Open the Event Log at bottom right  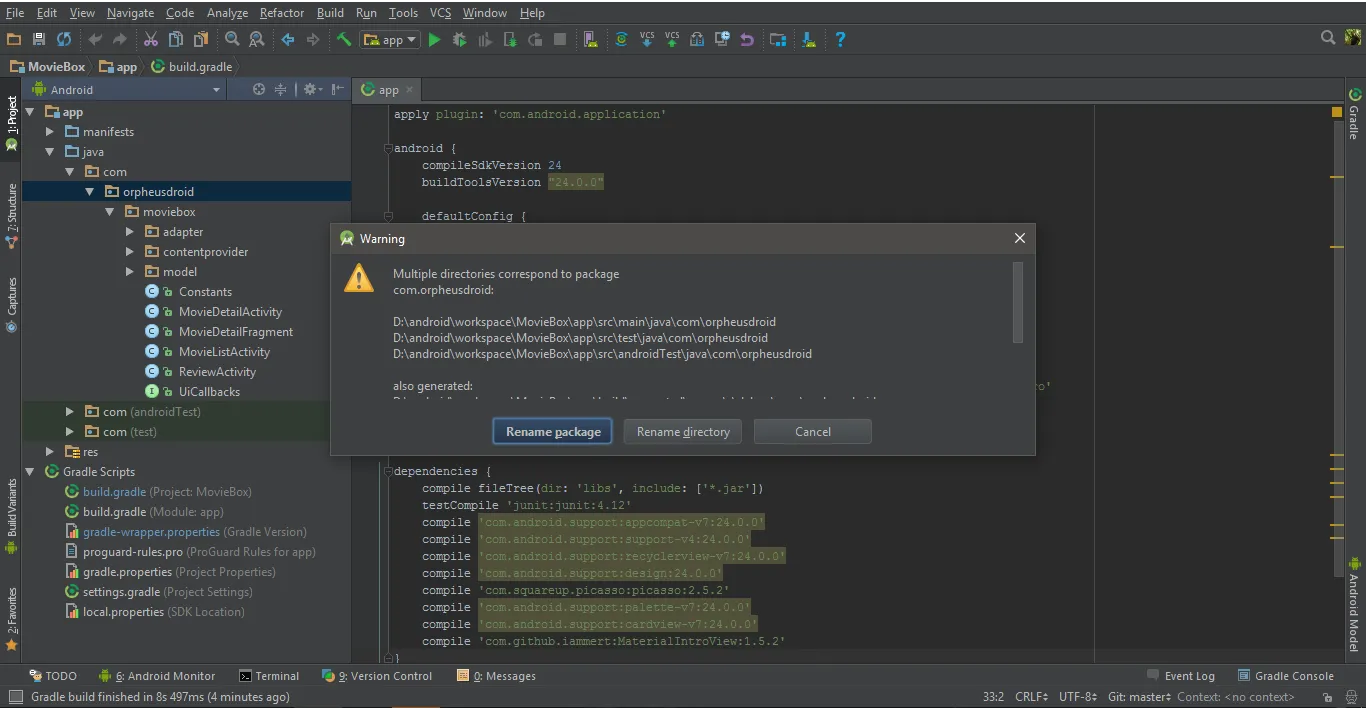point(1181,676)
